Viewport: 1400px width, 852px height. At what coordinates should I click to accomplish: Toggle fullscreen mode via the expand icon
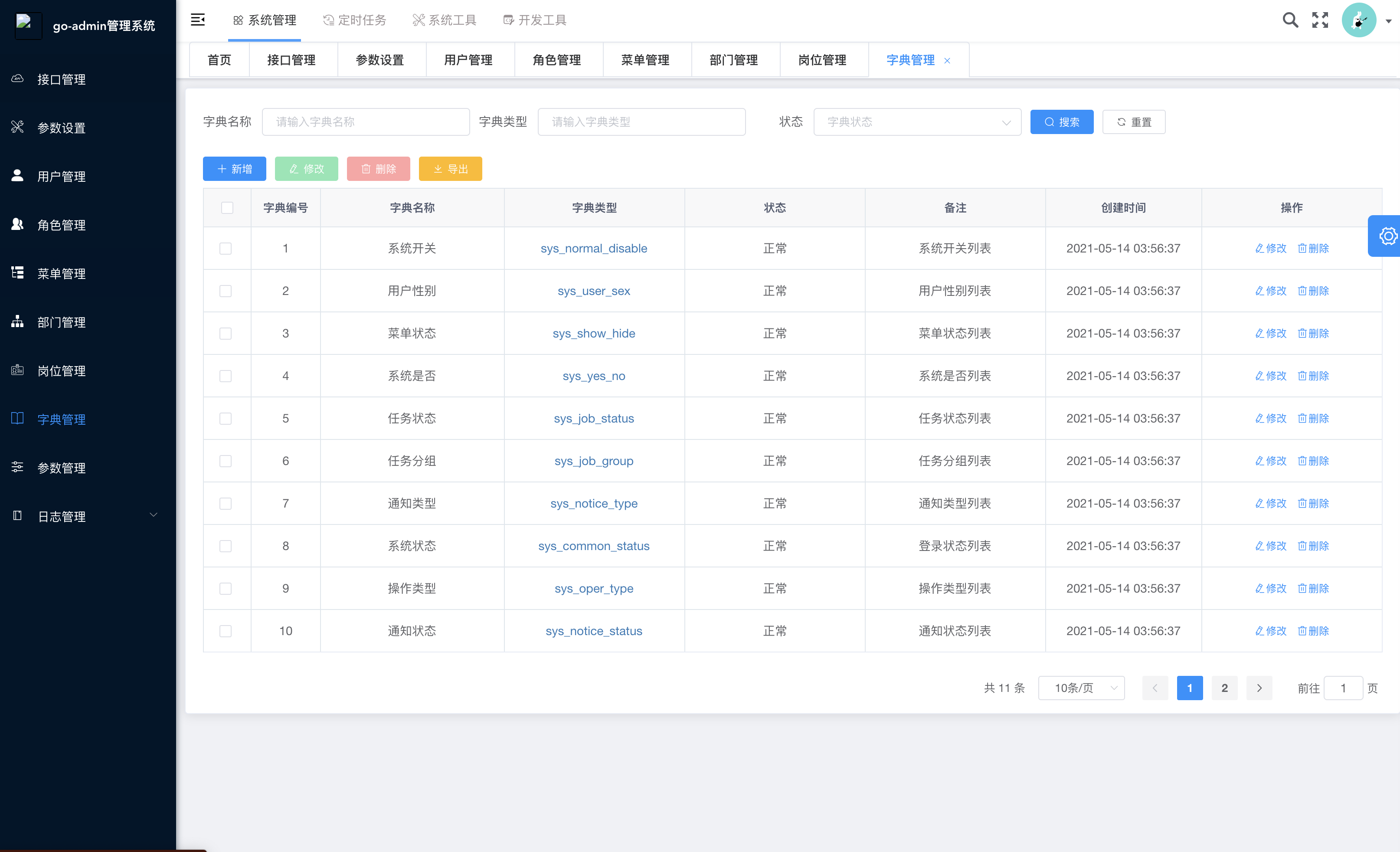click(x=1320, y=20)
